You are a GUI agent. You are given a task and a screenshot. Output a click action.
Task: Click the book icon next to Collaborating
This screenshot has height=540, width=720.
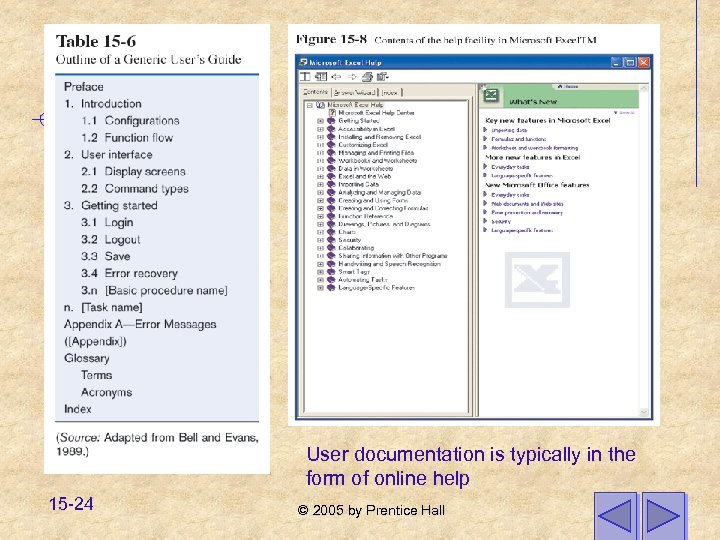[x=331, y=248]
